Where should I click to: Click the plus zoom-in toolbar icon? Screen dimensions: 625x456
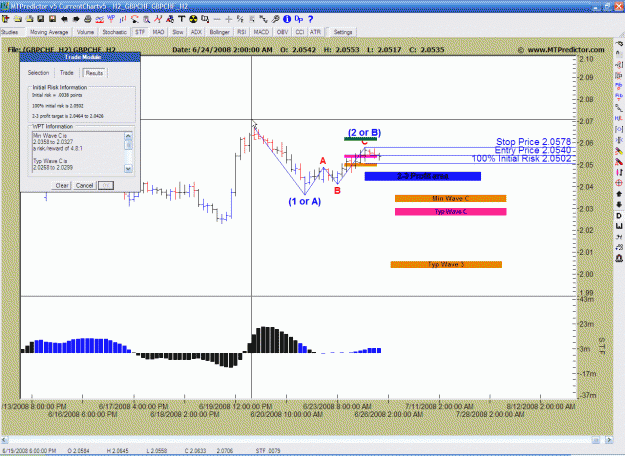[228, 19]
